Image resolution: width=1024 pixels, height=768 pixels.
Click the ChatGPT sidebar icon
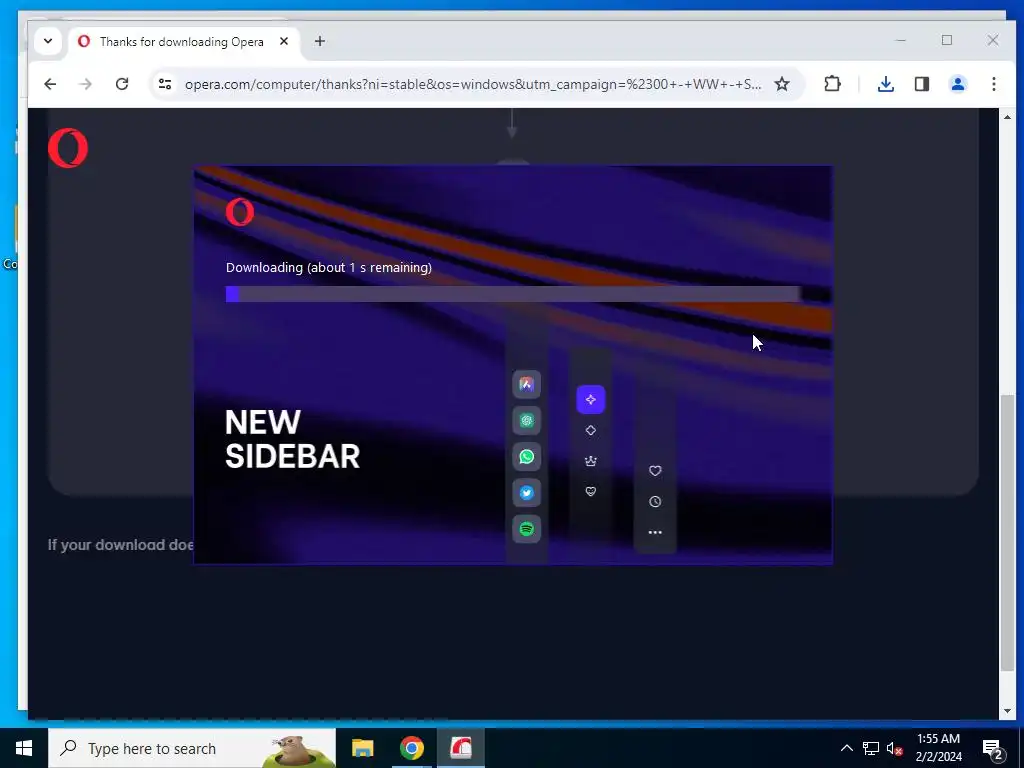tap(526, 421)
